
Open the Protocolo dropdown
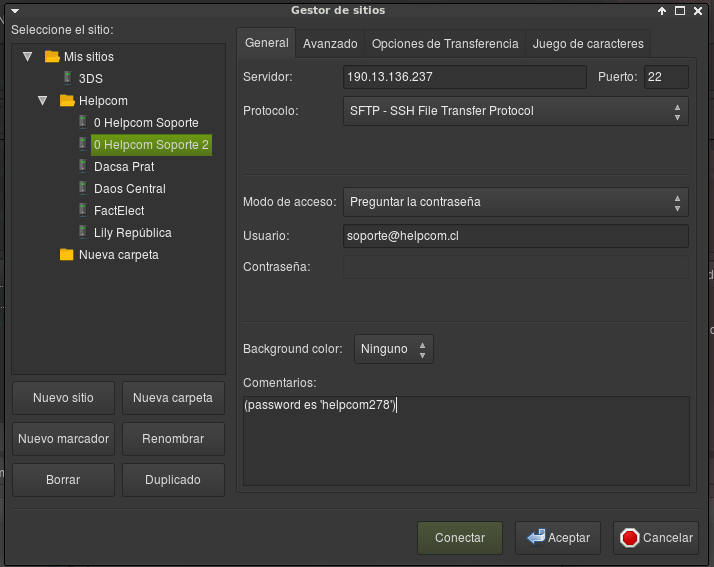(x=515, y=111)
